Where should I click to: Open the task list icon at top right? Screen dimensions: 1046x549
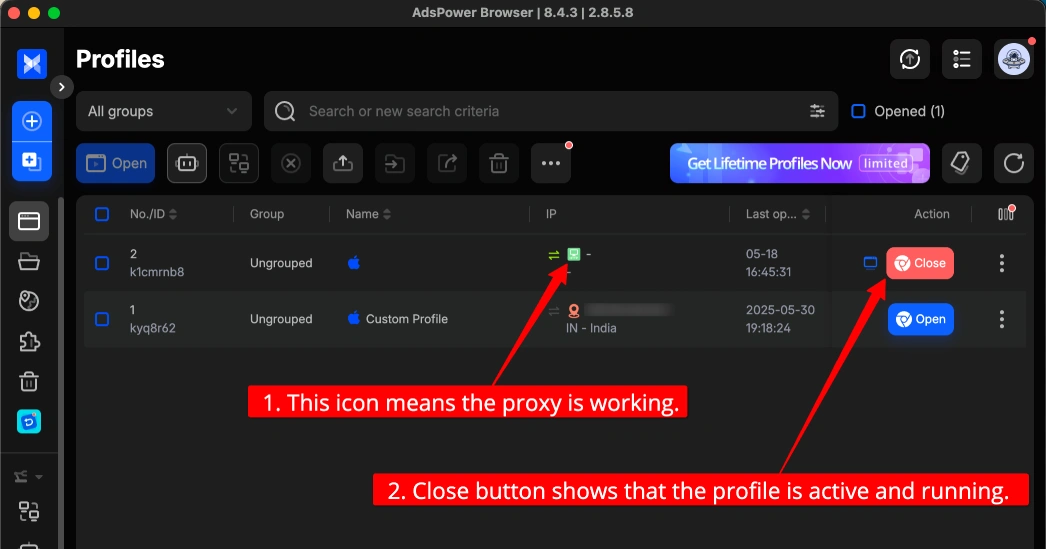click(x=961, y=59)
